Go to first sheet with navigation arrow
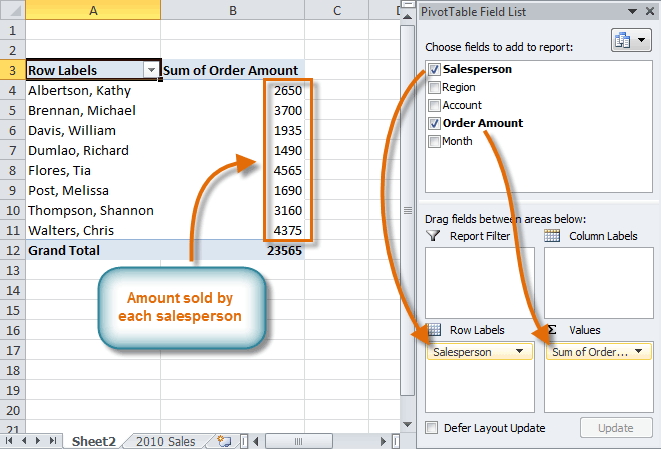 pos(10,440)
